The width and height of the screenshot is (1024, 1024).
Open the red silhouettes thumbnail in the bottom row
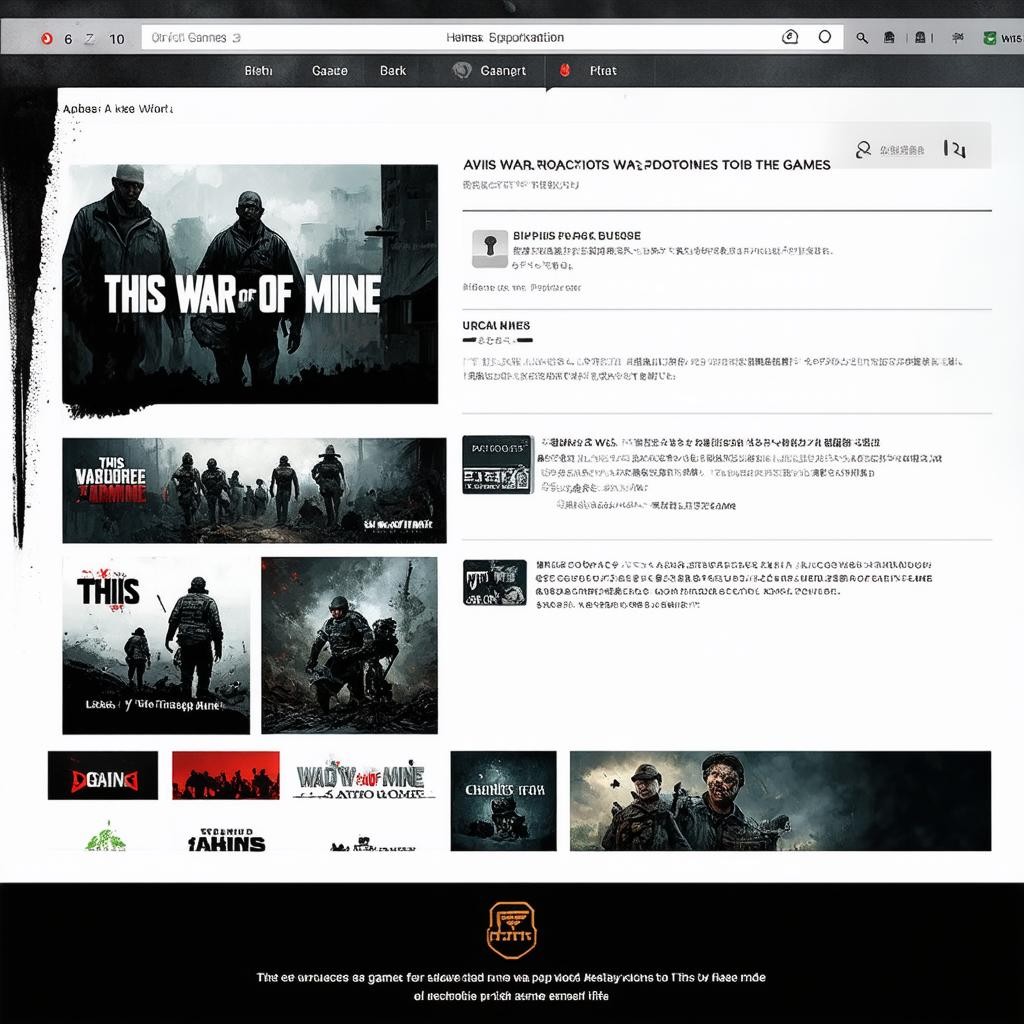coord(225,775)
